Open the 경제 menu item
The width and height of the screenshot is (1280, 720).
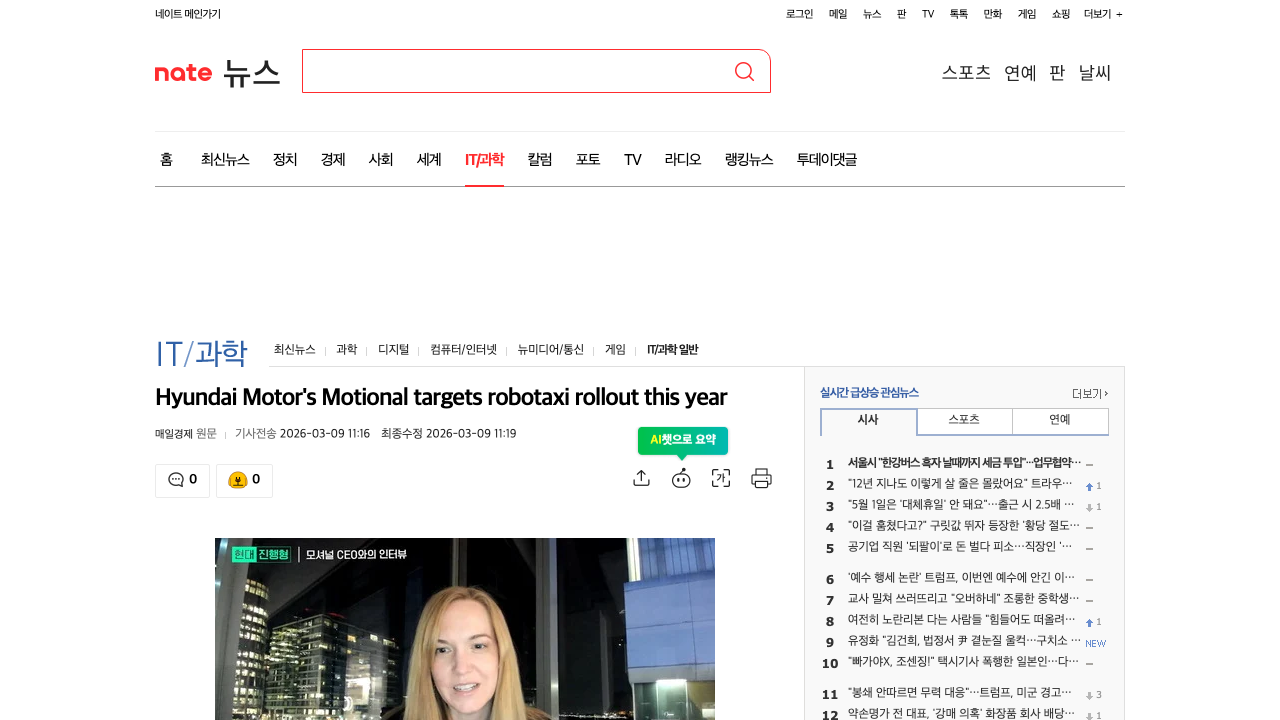pos(333,159)
